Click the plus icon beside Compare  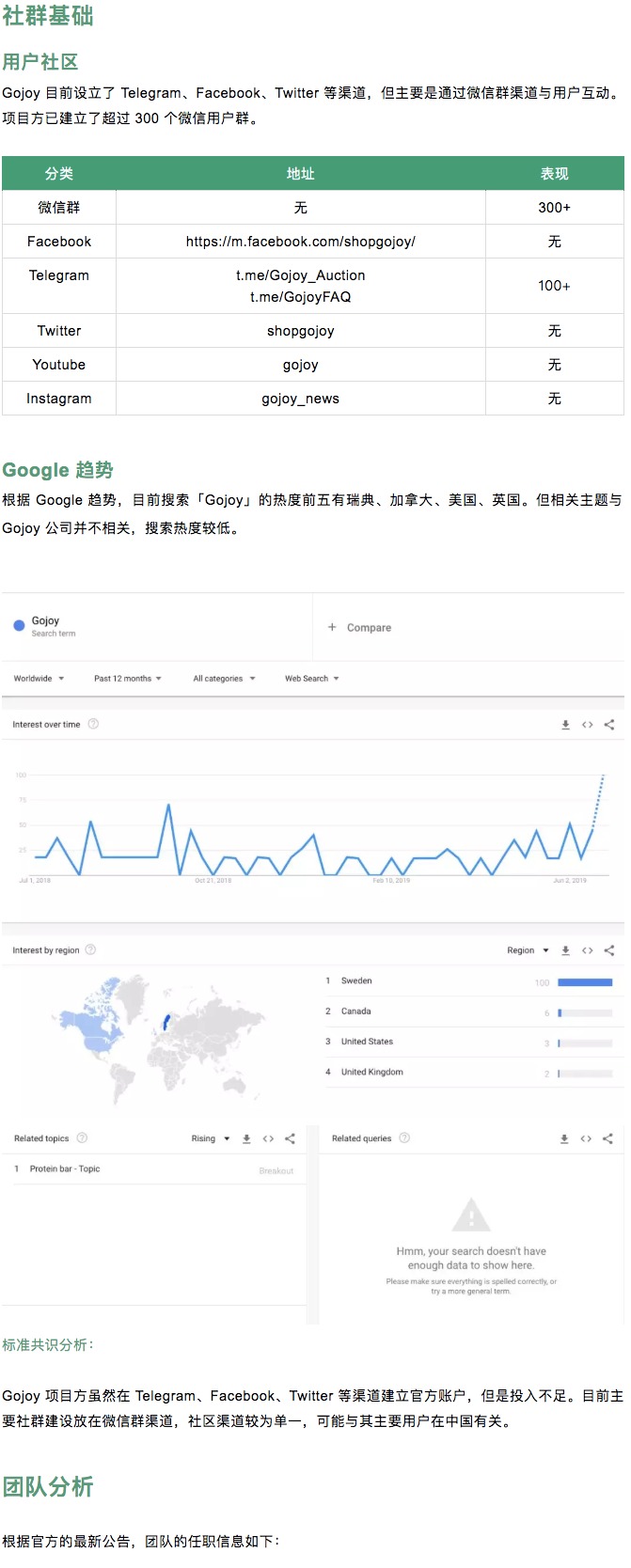click(332, 627)
